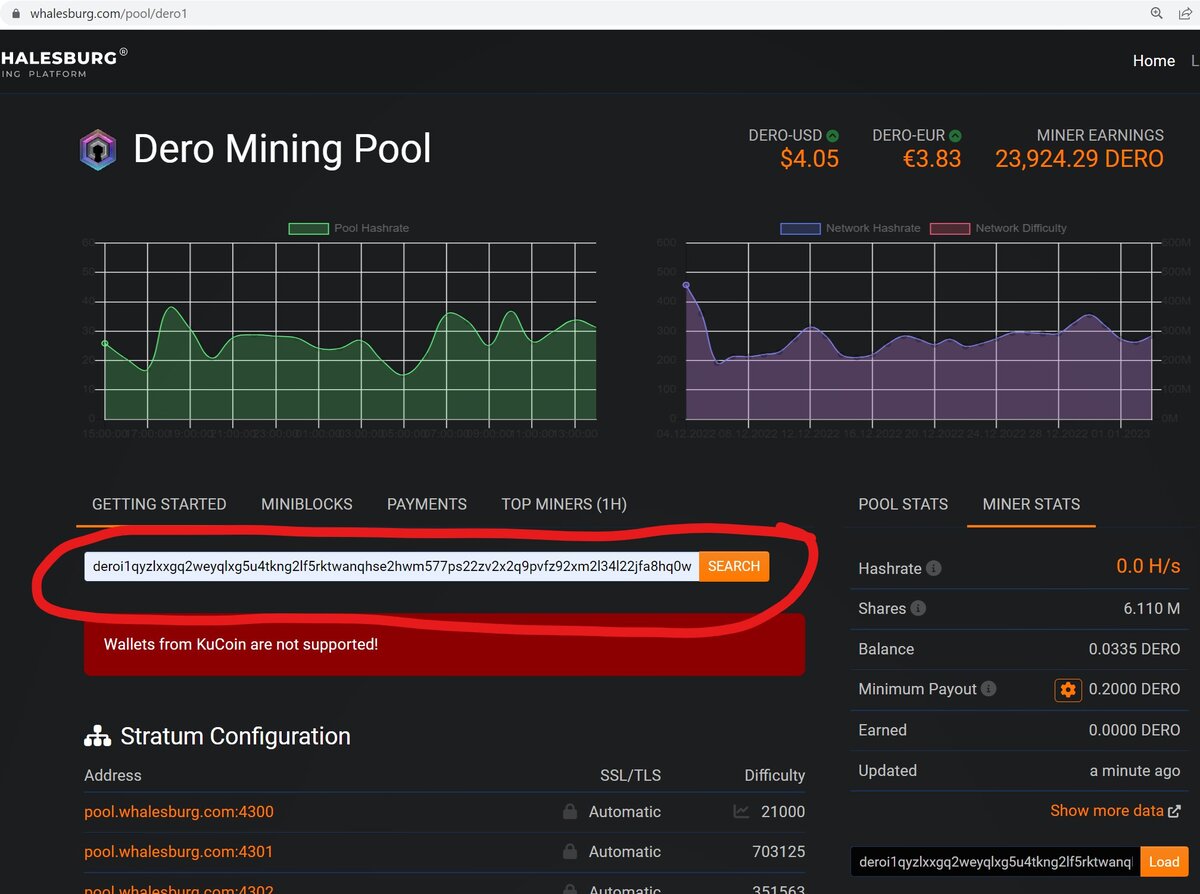Click the browser zoom magnifier icon
The height and width of the screenshot is (894, 1200).
point(1157,14)
